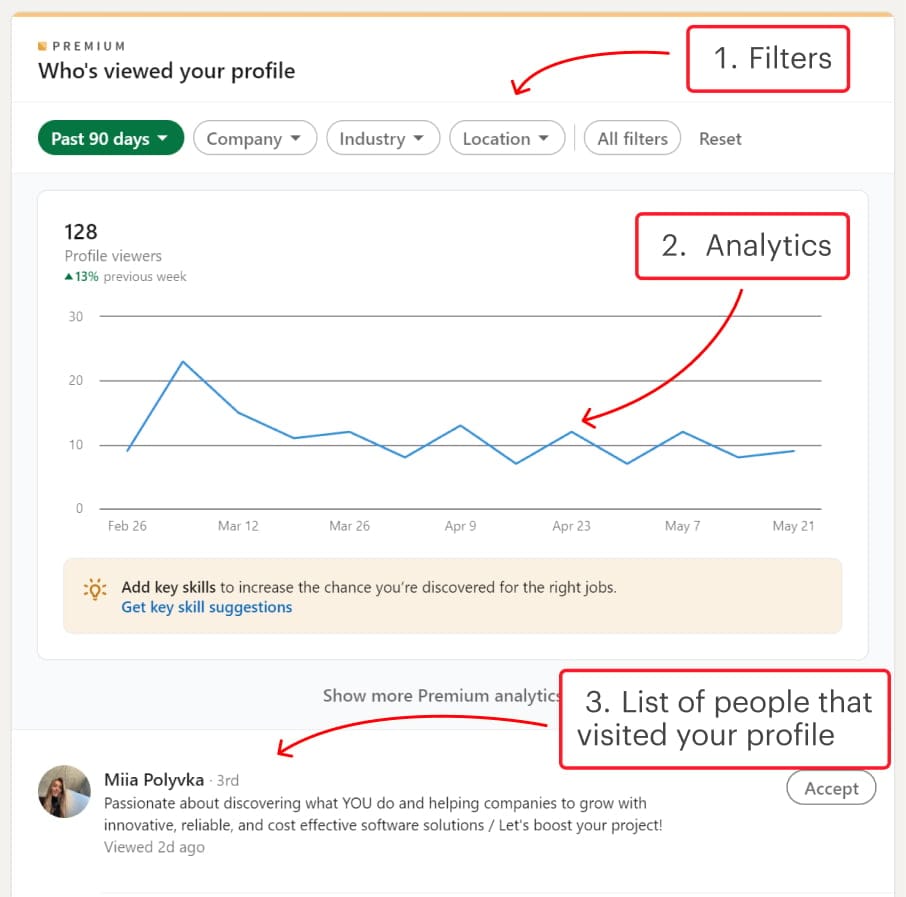The width and height of the screenshot is (906, 897).
Task: Open the Industry filter dropdown
Action: coord(382,139)
